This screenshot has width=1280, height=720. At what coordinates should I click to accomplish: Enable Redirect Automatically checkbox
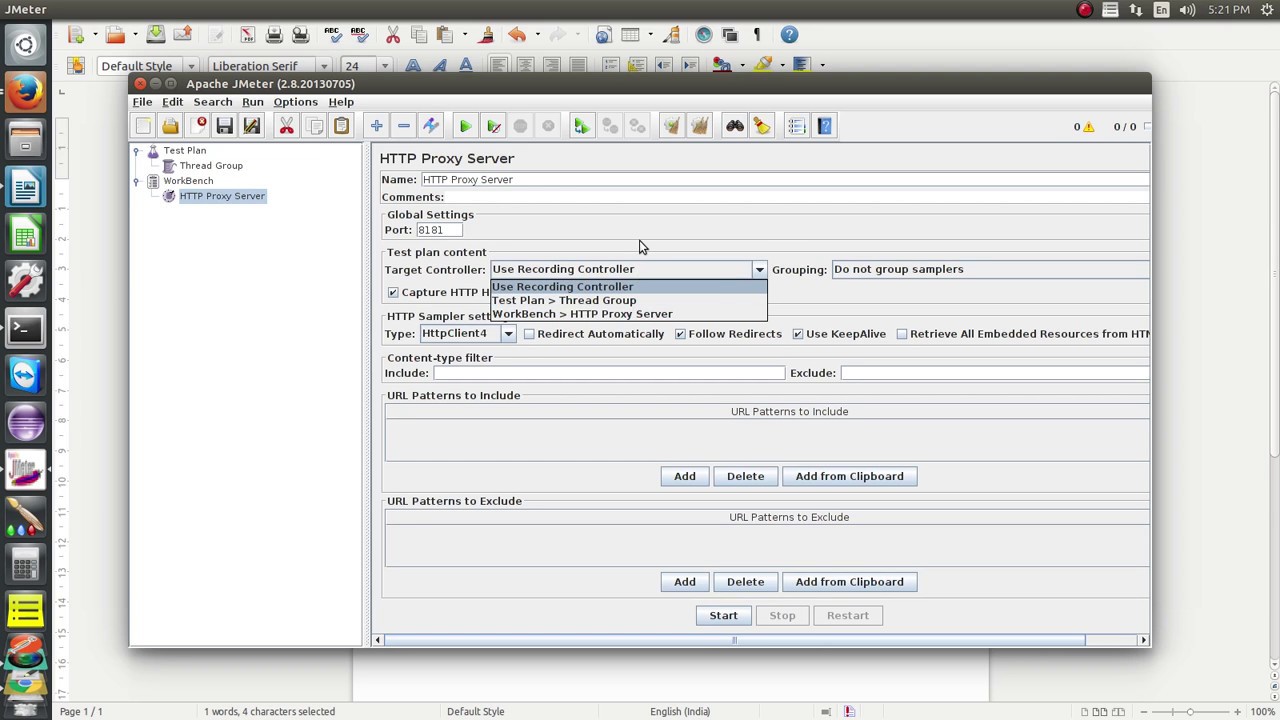529,334
